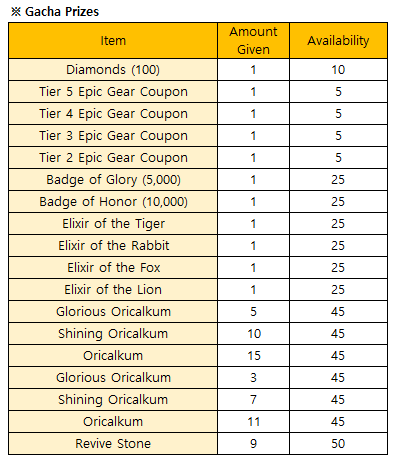Click the Elixir of the Lion cell
This screenshot has height=460, width=394.
[x=113, y=290]
